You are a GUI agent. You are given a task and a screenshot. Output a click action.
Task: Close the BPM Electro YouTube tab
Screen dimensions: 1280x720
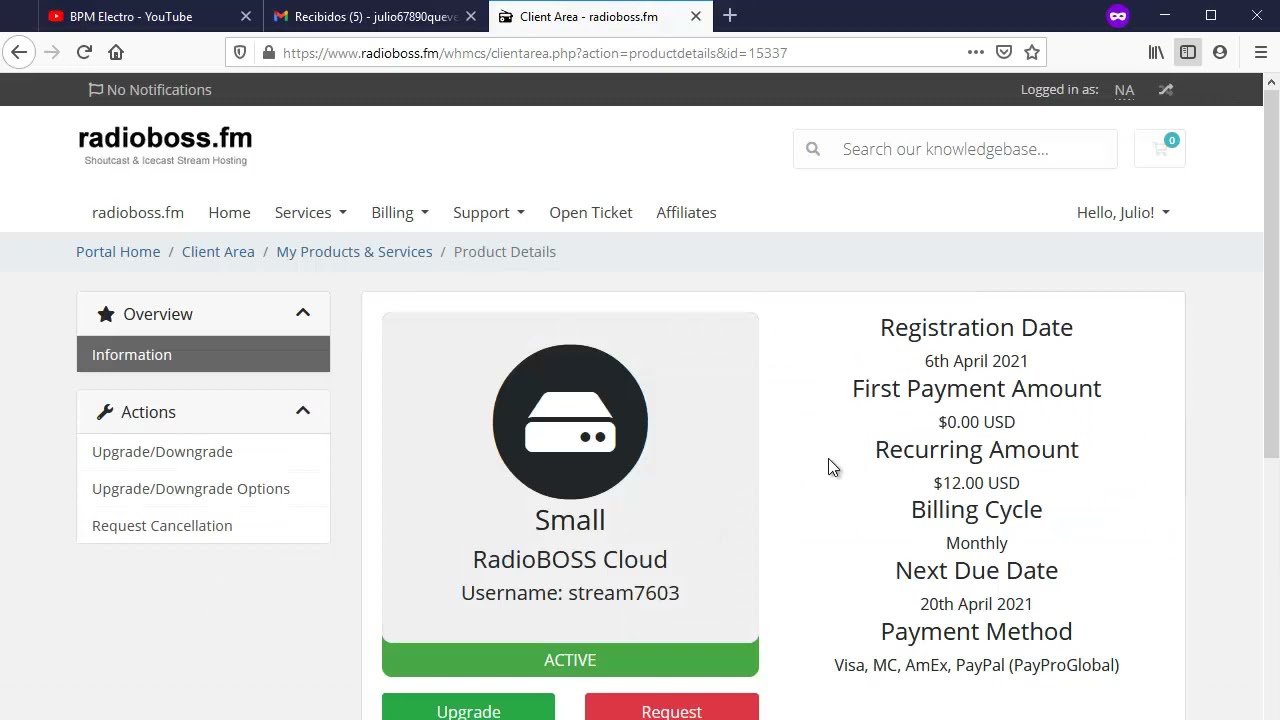pos(246,16)
